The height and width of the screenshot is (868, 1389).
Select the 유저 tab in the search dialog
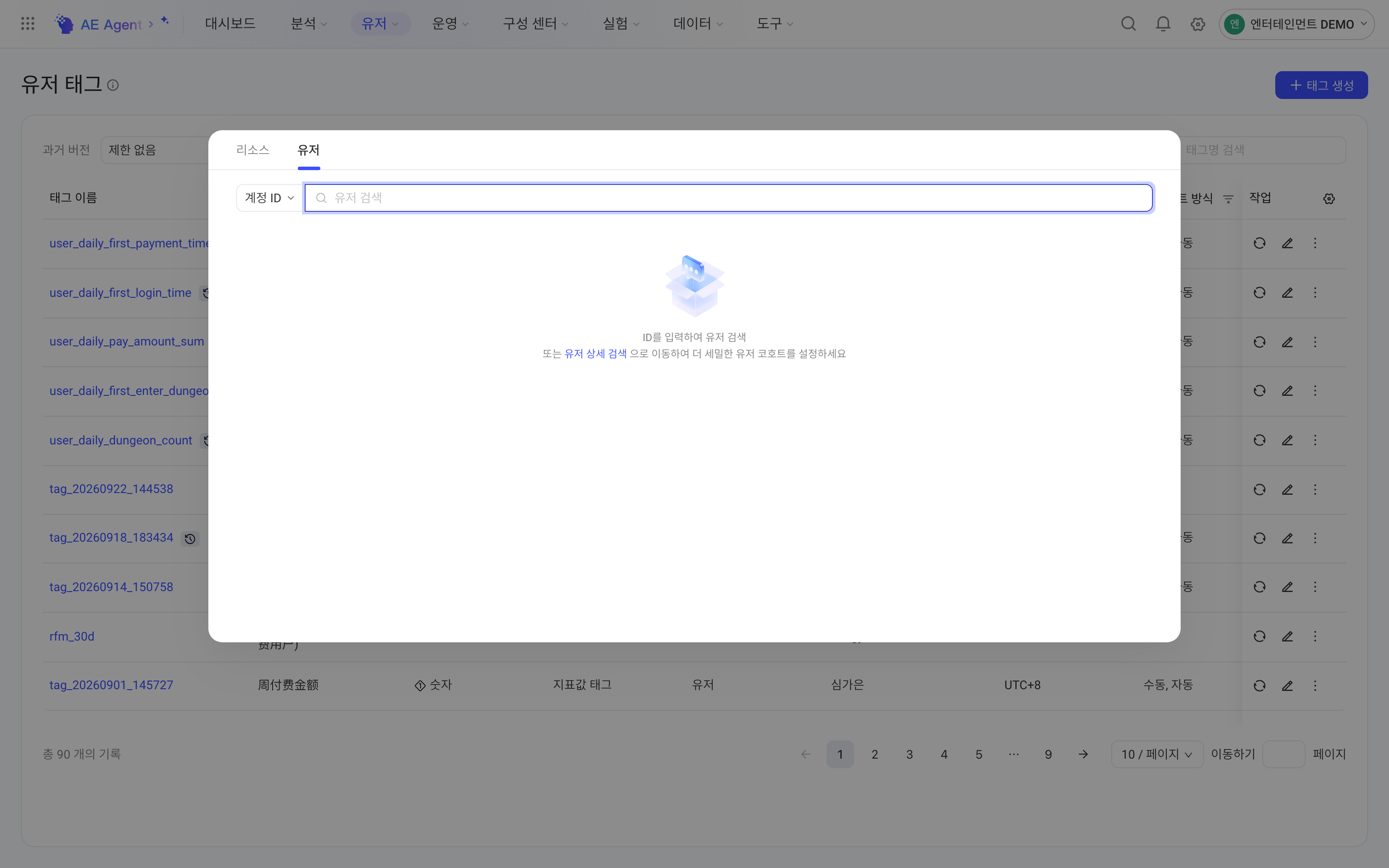(x=308, y=150)
